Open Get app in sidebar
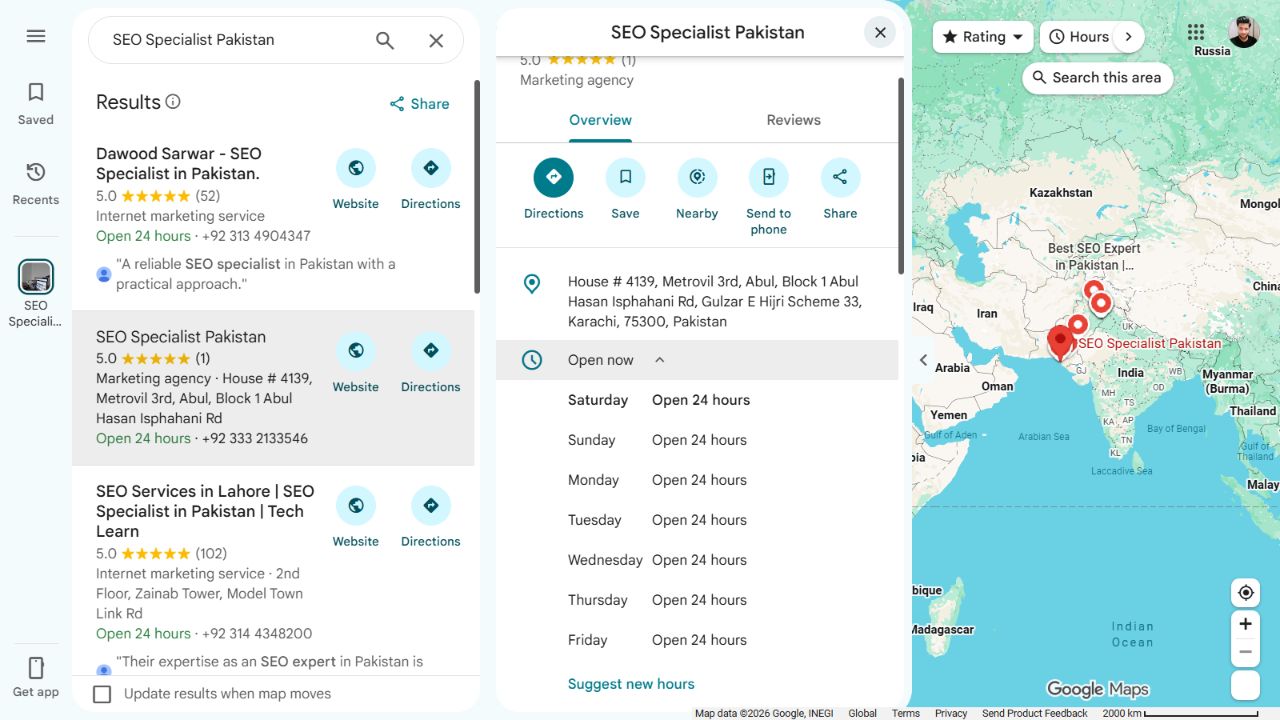Screen dimensions: 1280x720 (x=36, y=677)
